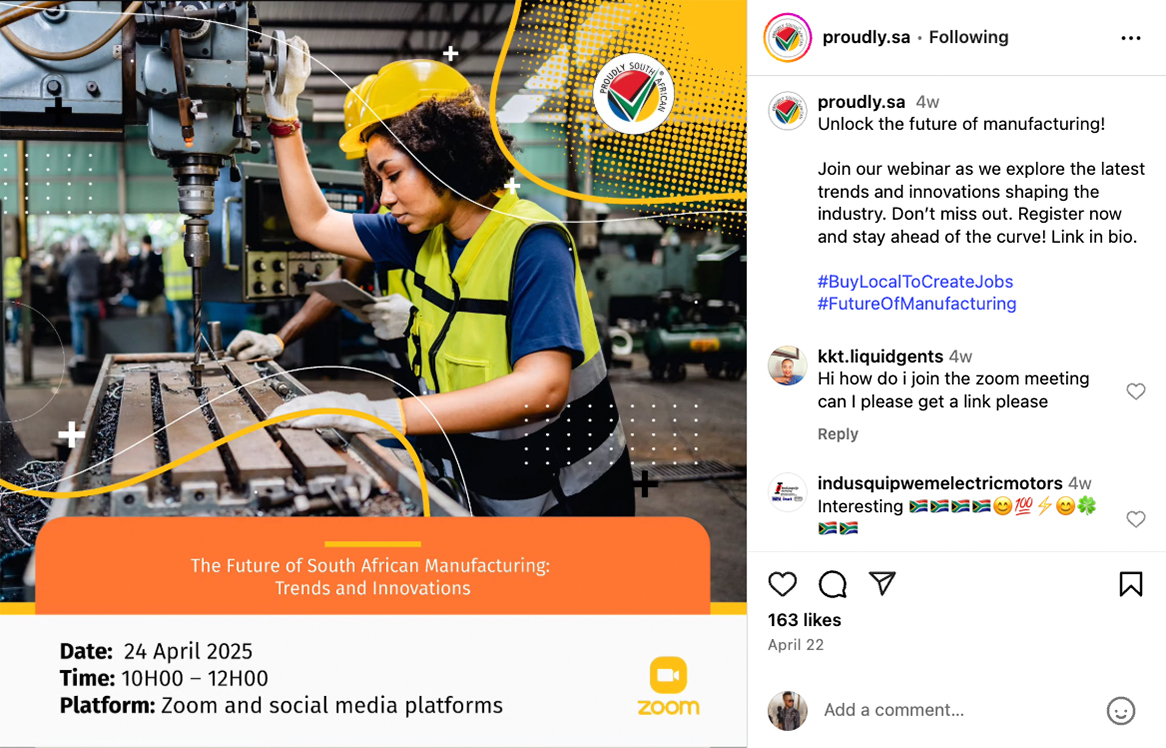View the 163 likes list

[x=805, y=620]
